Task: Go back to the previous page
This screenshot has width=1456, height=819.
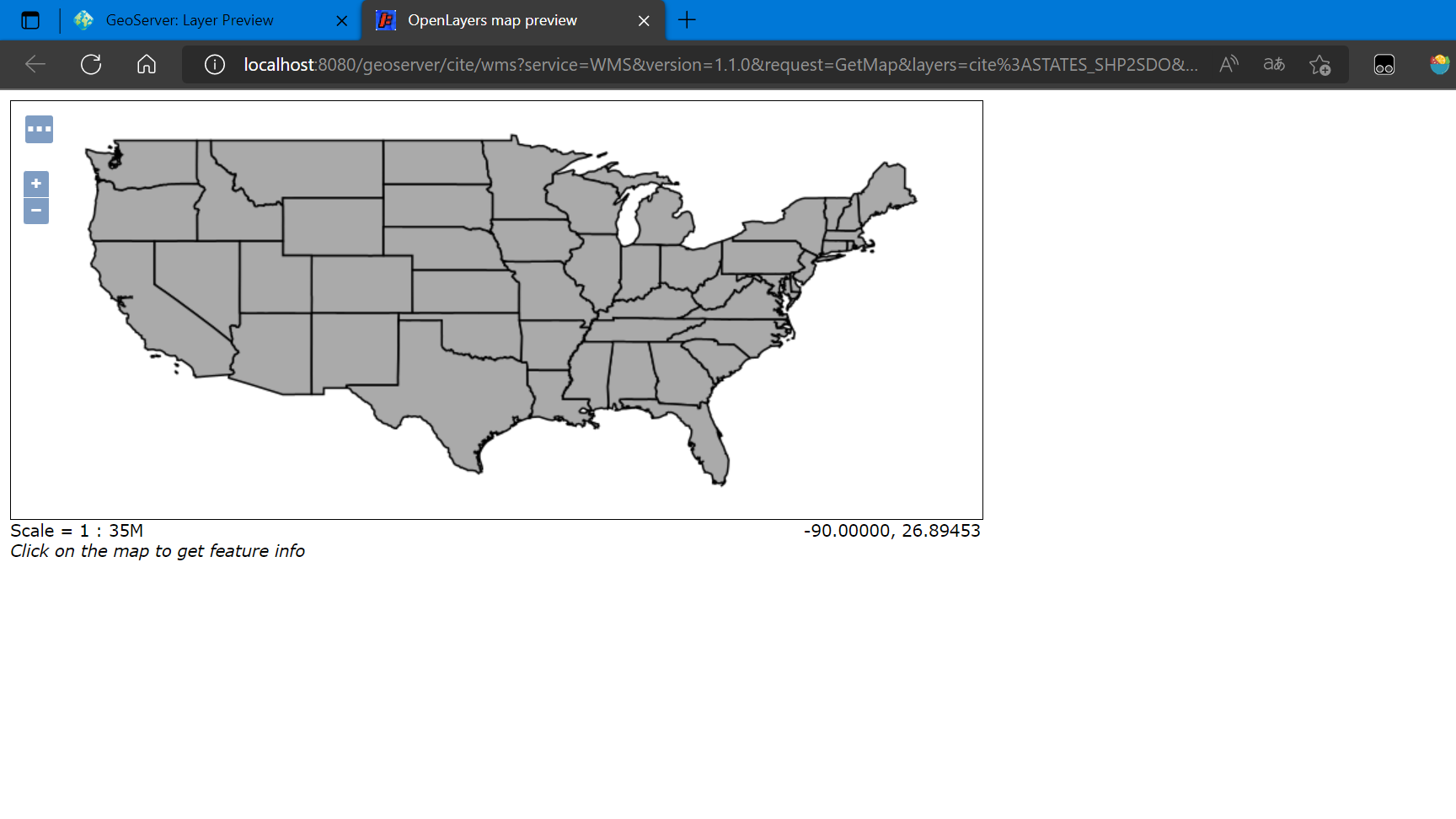Action: pos(35,64)
